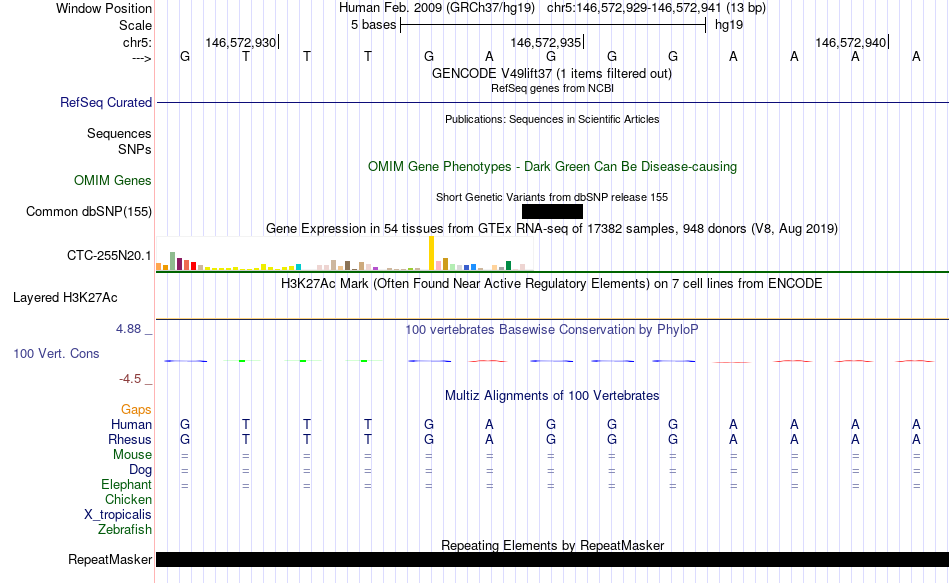Click the Window Position label

coord(104,8)
